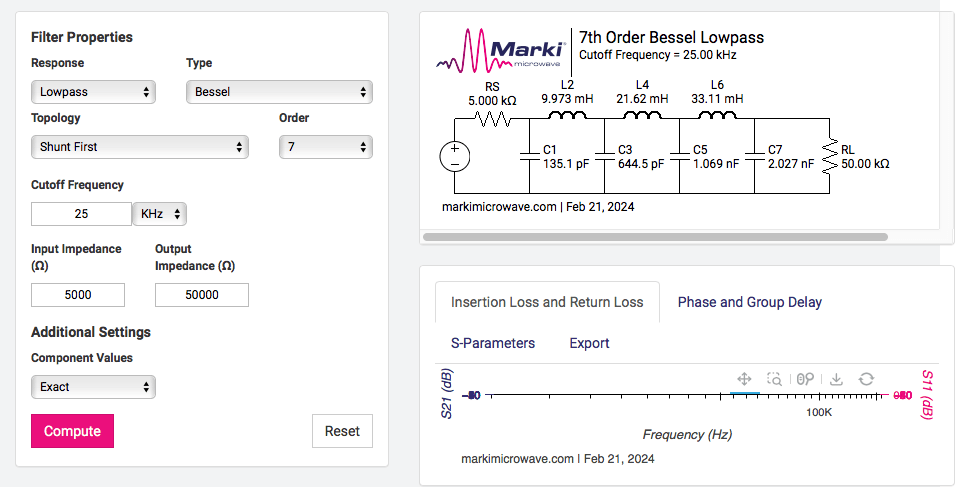Select the Box Zoom plot tool

774,379
